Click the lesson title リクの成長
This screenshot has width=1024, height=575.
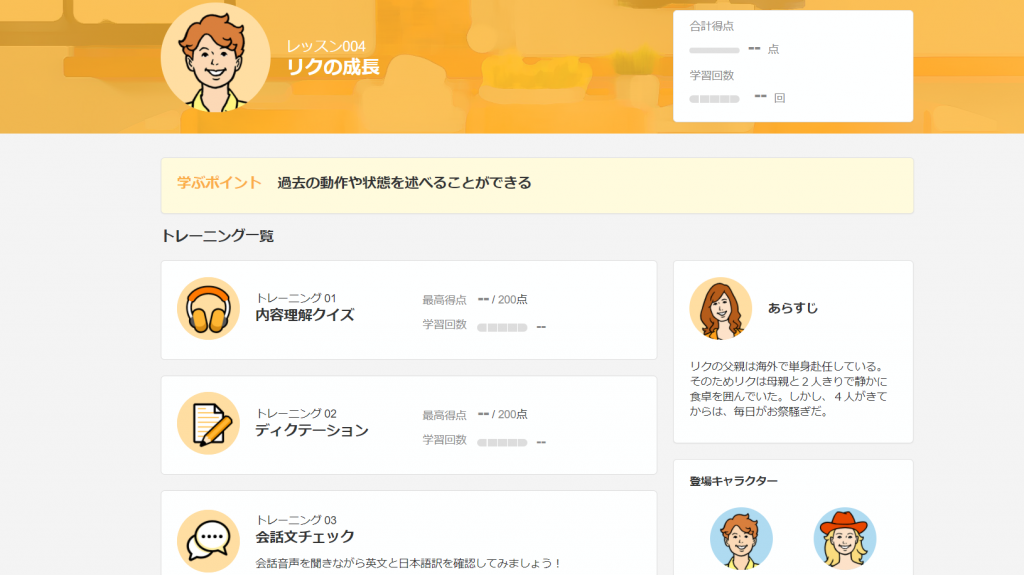point(333,67)
